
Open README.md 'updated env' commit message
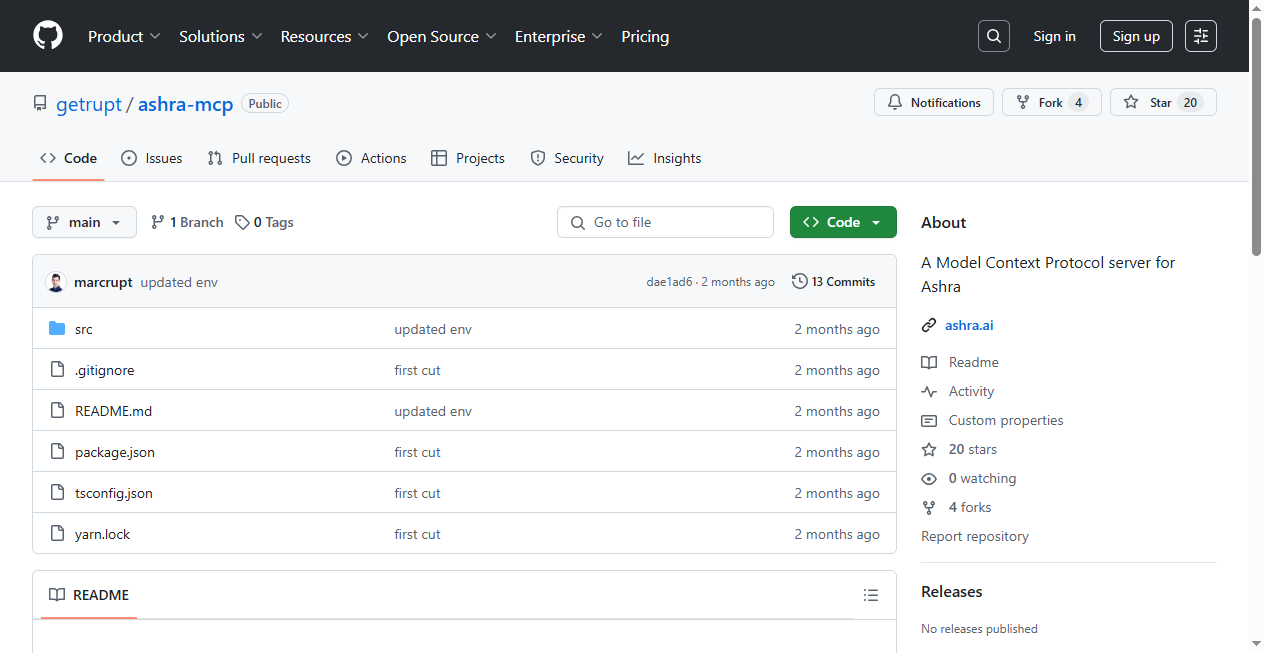433,411
